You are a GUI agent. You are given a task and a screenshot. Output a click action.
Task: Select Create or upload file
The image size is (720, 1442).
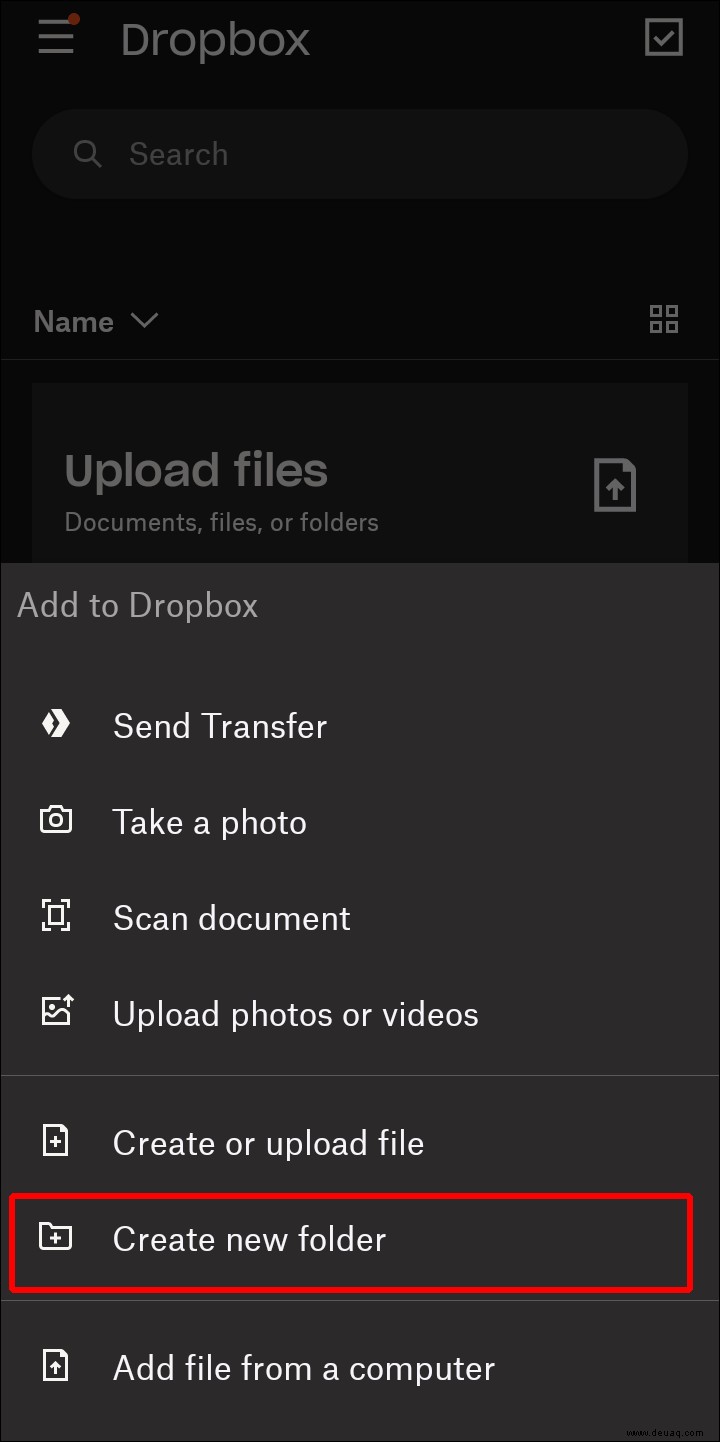[x=360, y=1143]
